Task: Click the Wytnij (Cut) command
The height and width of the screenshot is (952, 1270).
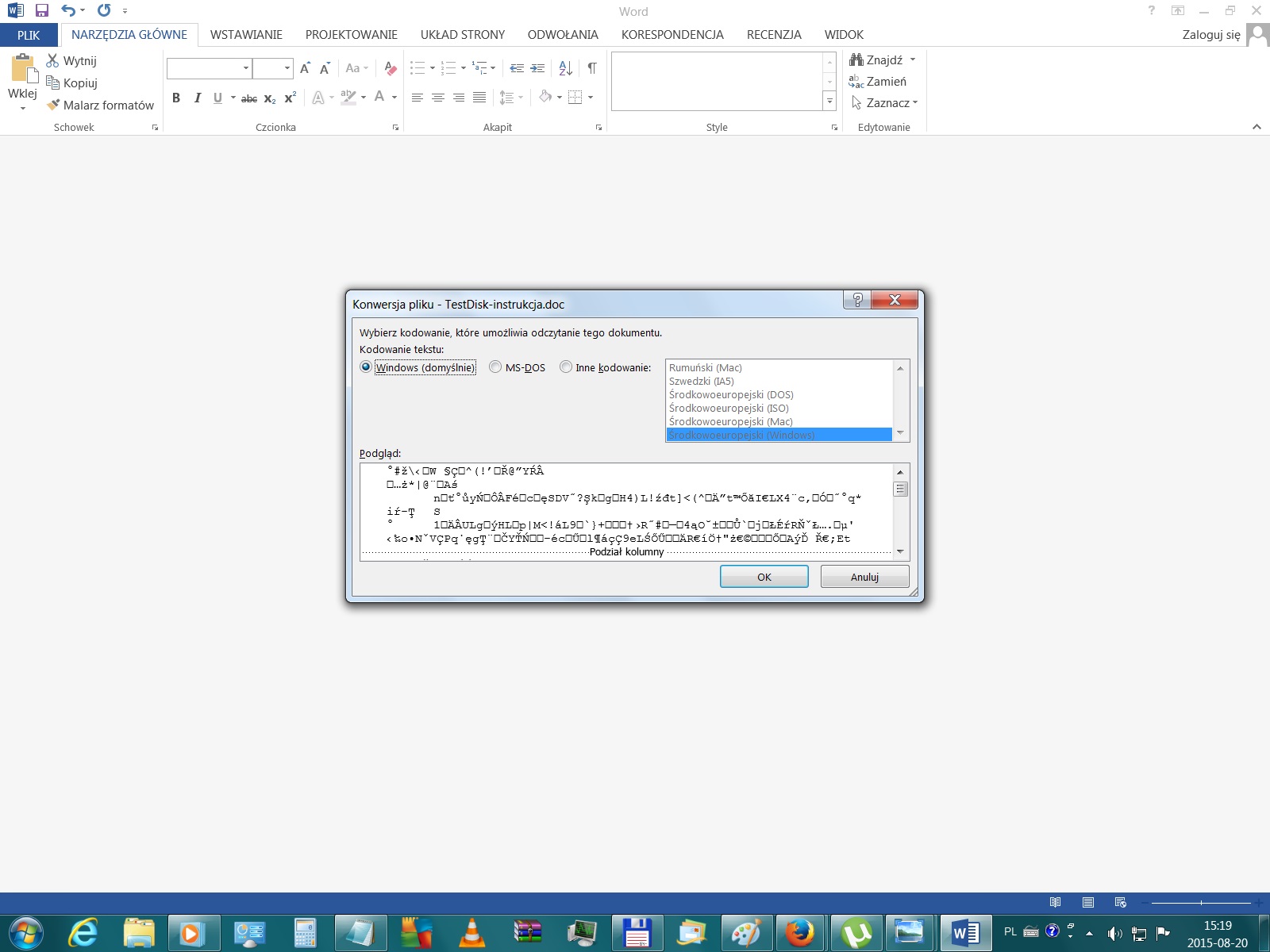Action: 71,61
